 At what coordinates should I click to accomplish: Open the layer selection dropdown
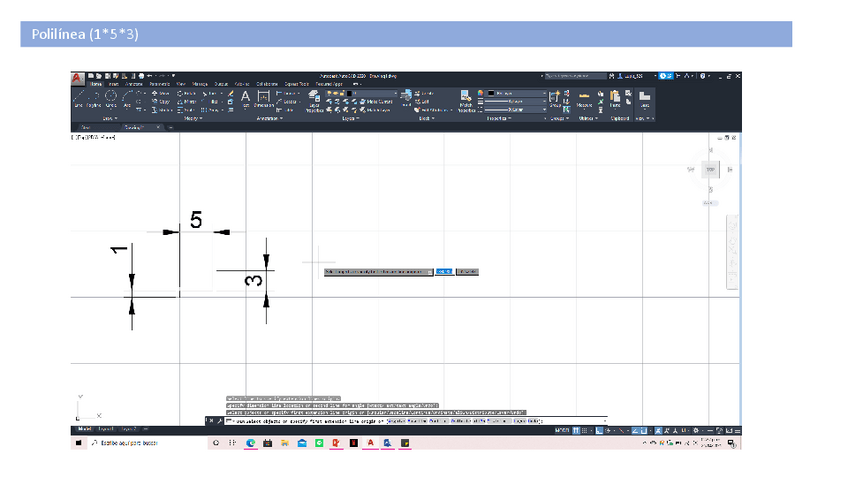click(x=369, y=93)
